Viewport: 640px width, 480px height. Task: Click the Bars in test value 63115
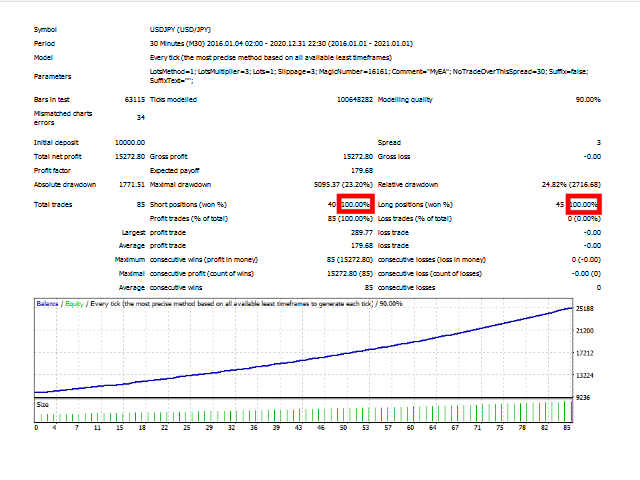(x=135, y=100)
